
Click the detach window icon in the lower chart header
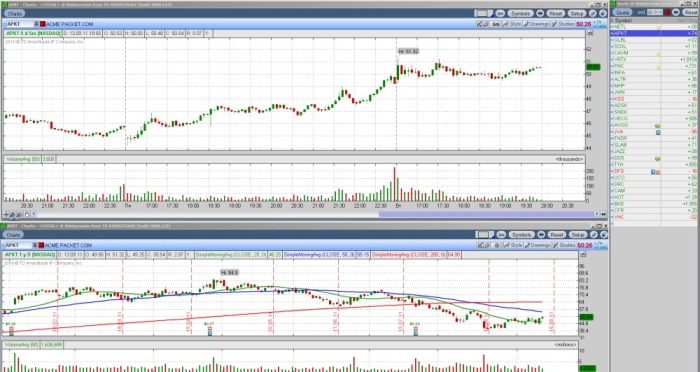pyautogui.click(x=604, y=235)
